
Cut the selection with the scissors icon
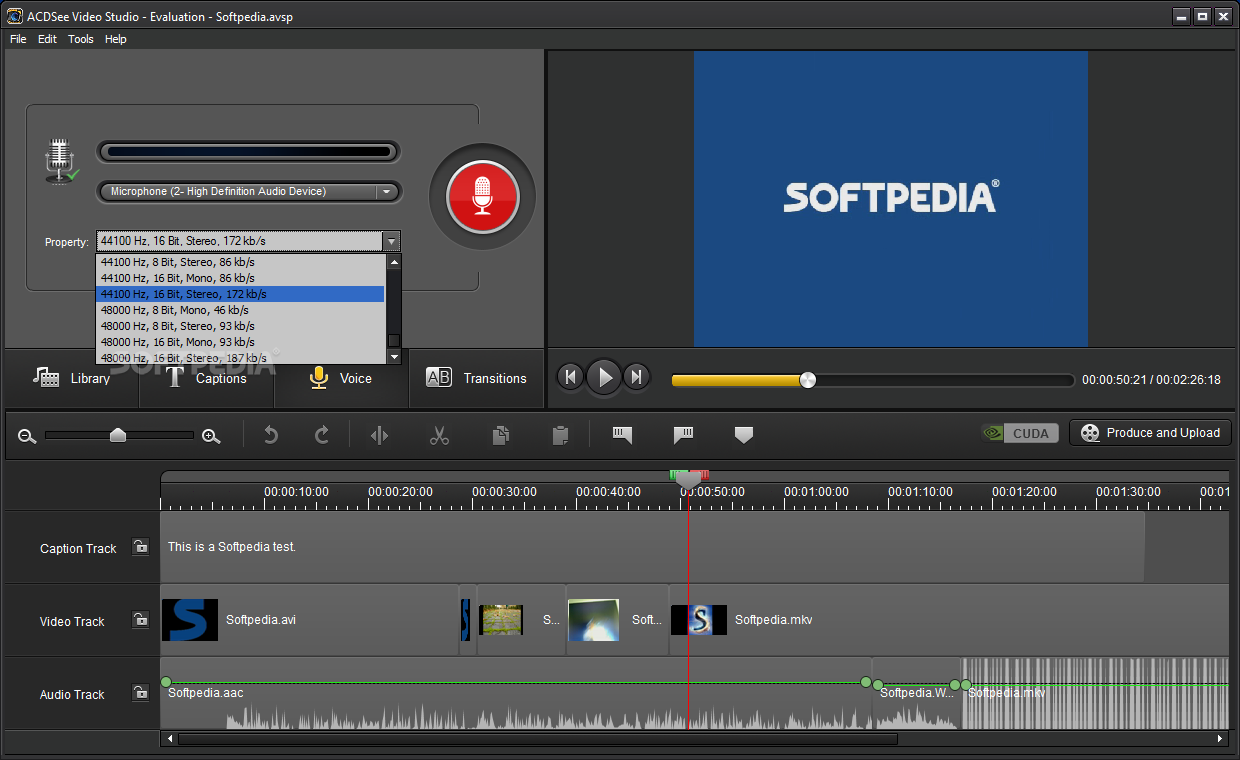[x=439, y=435]
